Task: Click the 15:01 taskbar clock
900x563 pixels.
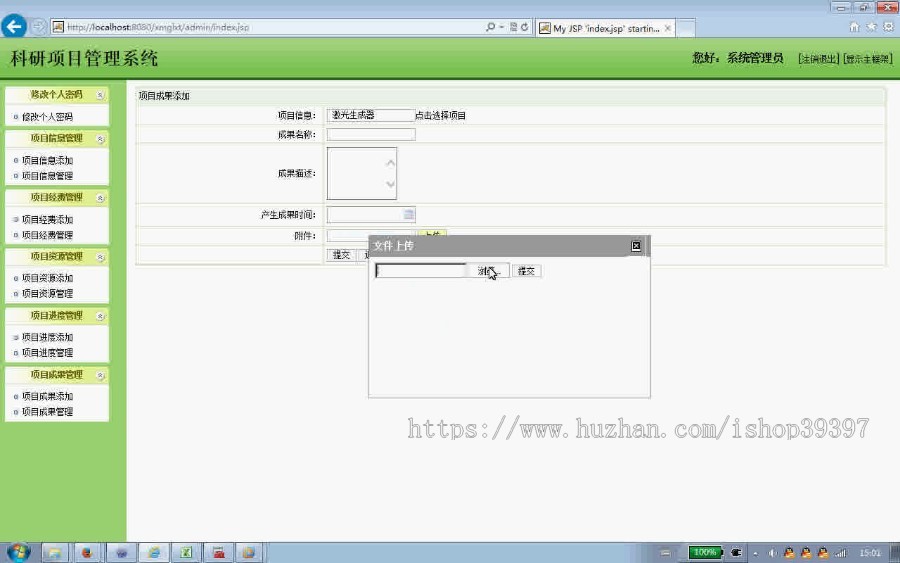Action: point(870,553)
